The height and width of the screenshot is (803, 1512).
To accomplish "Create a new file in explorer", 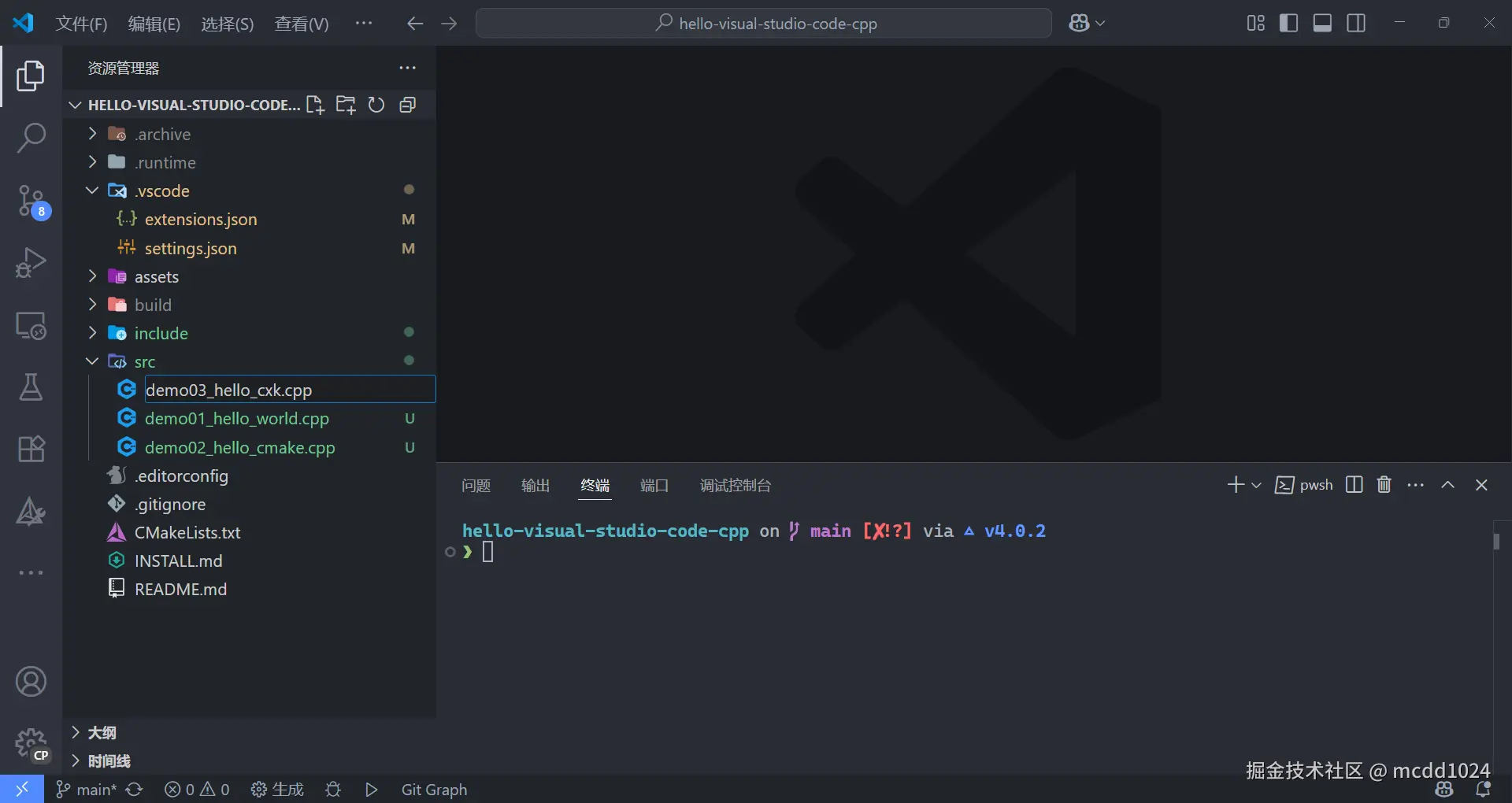I will click(315, 105).
